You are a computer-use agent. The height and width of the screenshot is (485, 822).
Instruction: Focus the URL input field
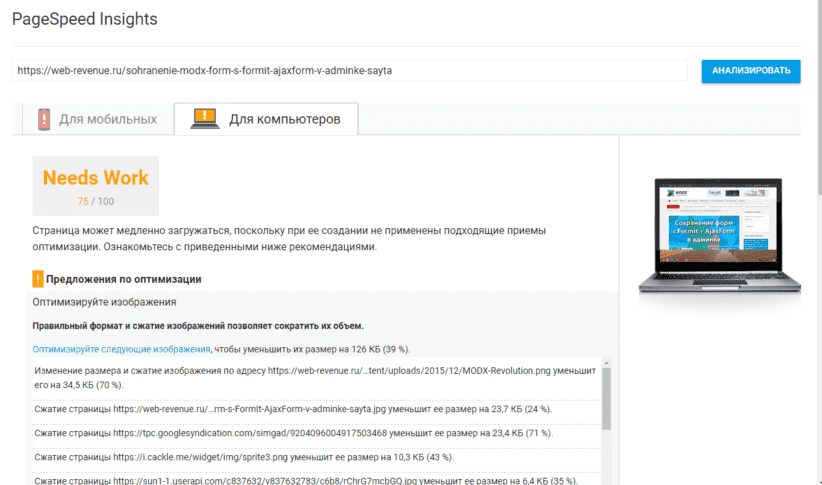[350, 71]
